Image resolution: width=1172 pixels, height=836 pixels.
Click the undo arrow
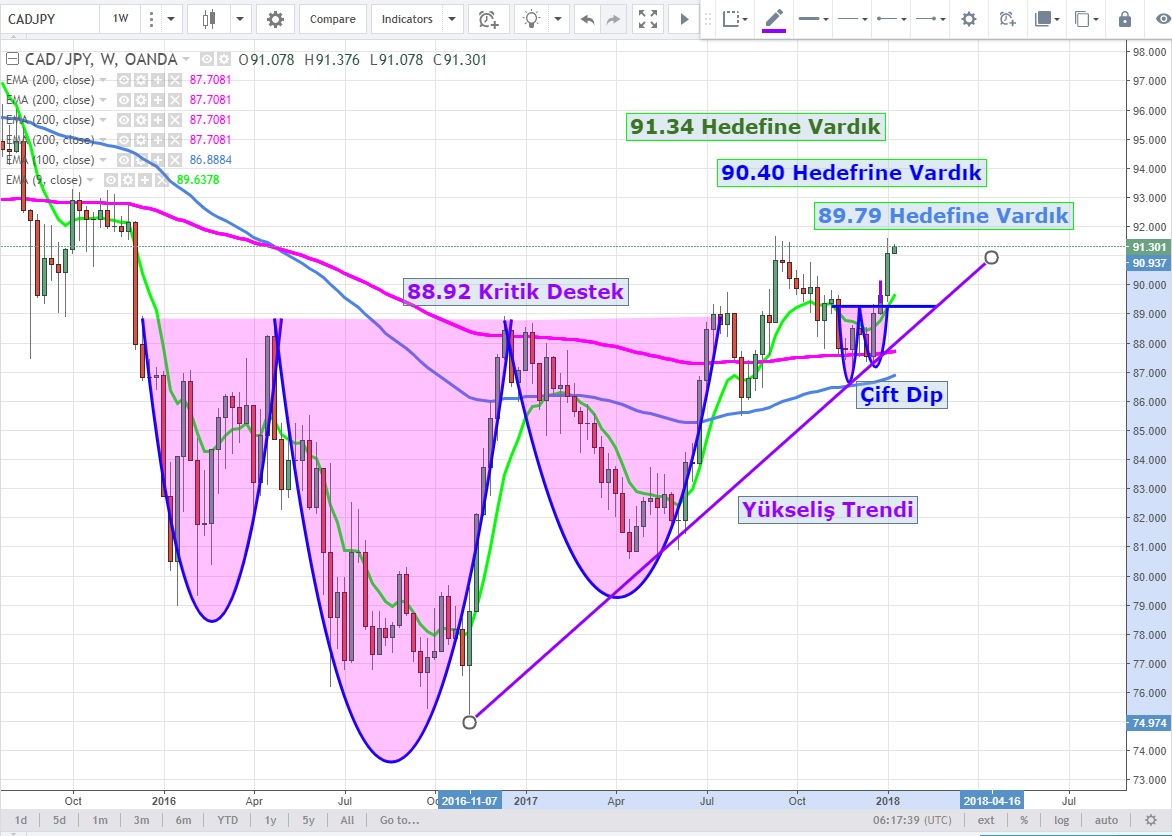(587, 19)
